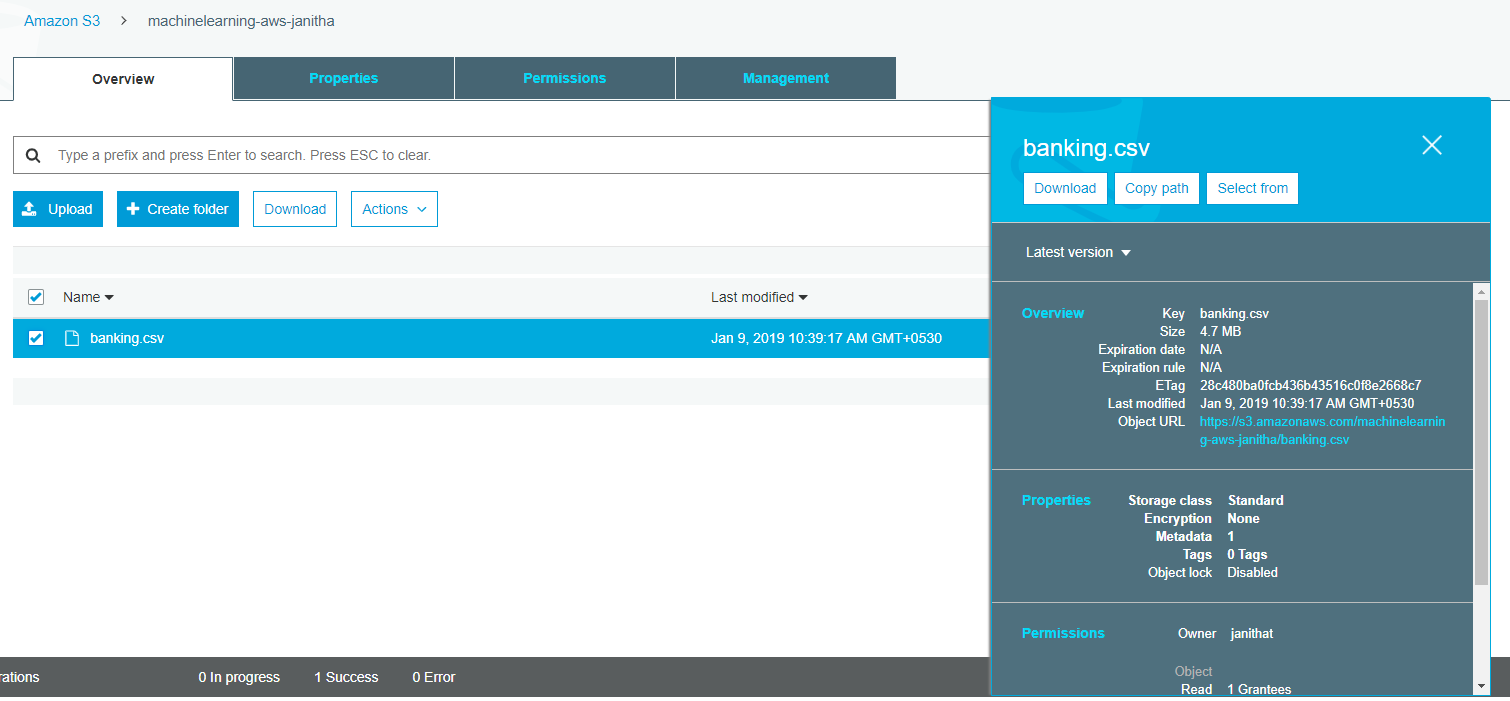The height and width of the screenshot is (701, 1510).
Task: Click the 1 Success status text
Action: (346, 677)
